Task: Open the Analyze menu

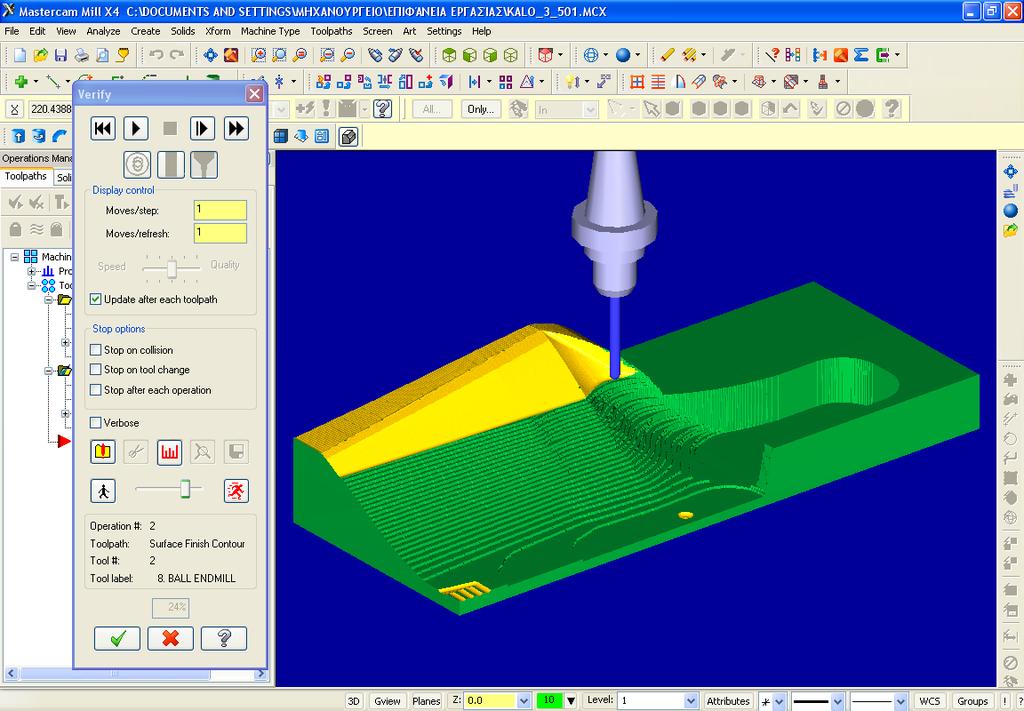Action: tap(103, 31)
